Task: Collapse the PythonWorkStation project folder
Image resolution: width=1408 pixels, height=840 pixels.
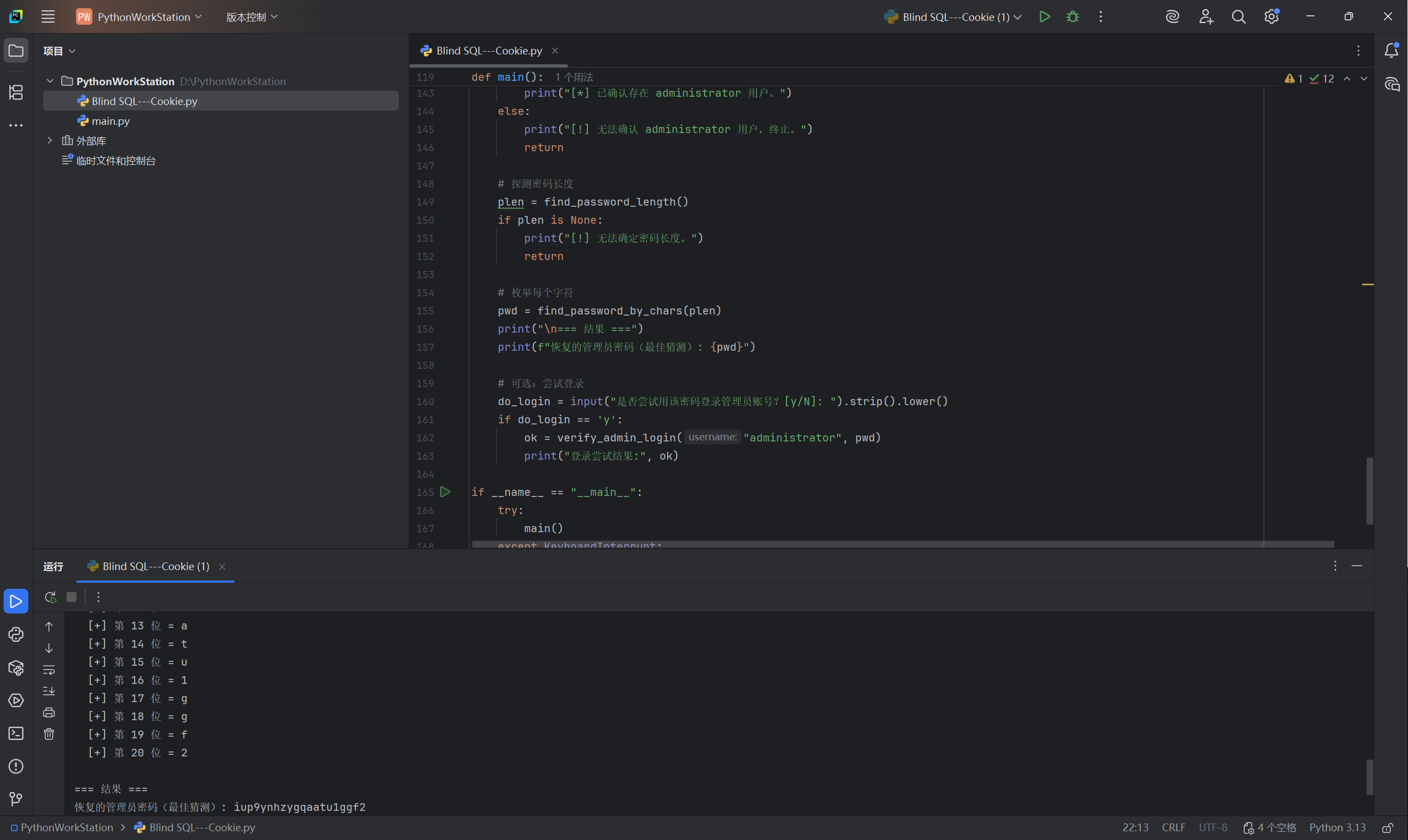Action: [x=50, y=81]
